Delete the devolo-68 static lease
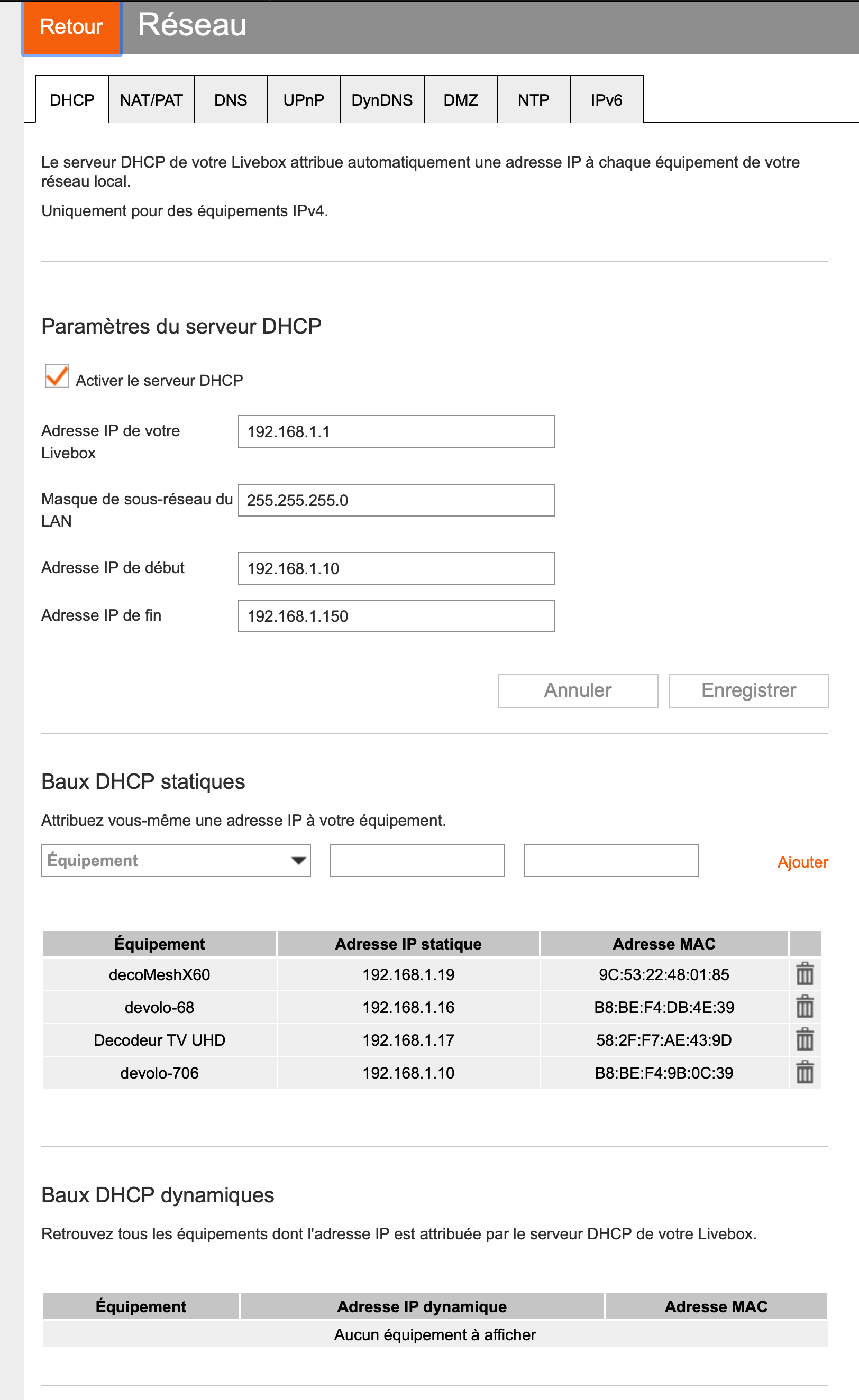This screenshot has height=1400, width=859. (805, 1007)
